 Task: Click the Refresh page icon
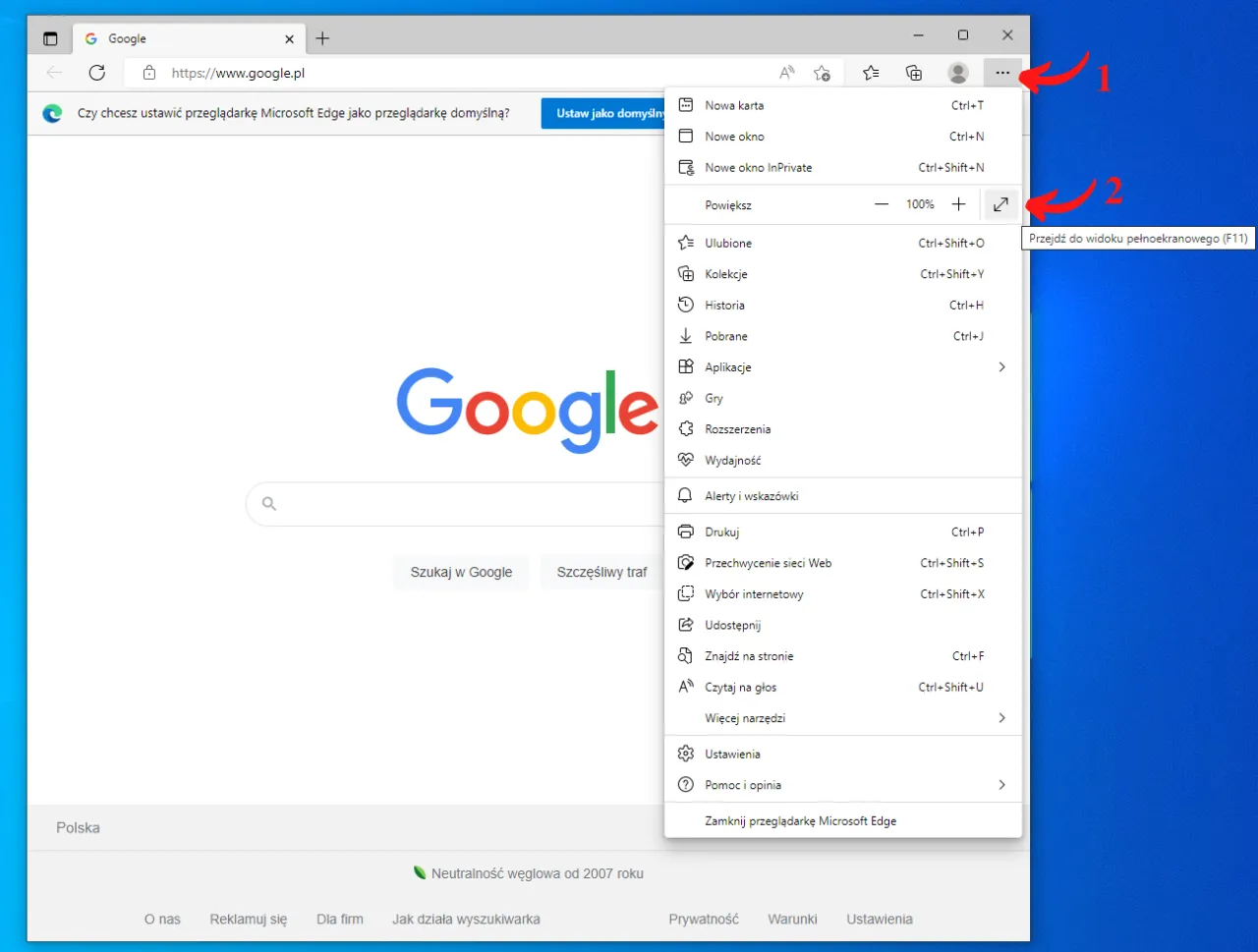click(x=96, y=73)
